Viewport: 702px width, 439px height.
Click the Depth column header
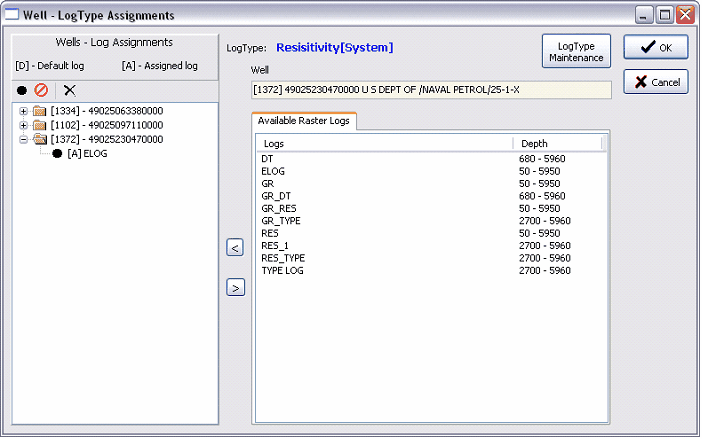[558, 144]
